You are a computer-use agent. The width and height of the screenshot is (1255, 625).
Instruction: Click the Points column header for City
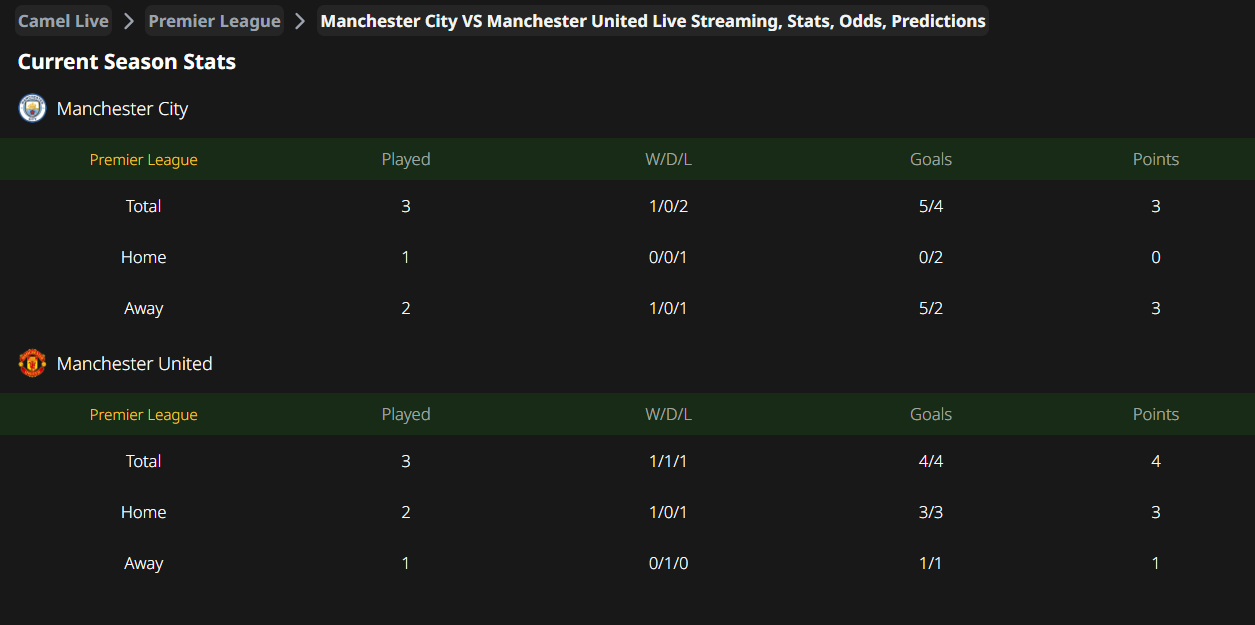coord(1156,159)
